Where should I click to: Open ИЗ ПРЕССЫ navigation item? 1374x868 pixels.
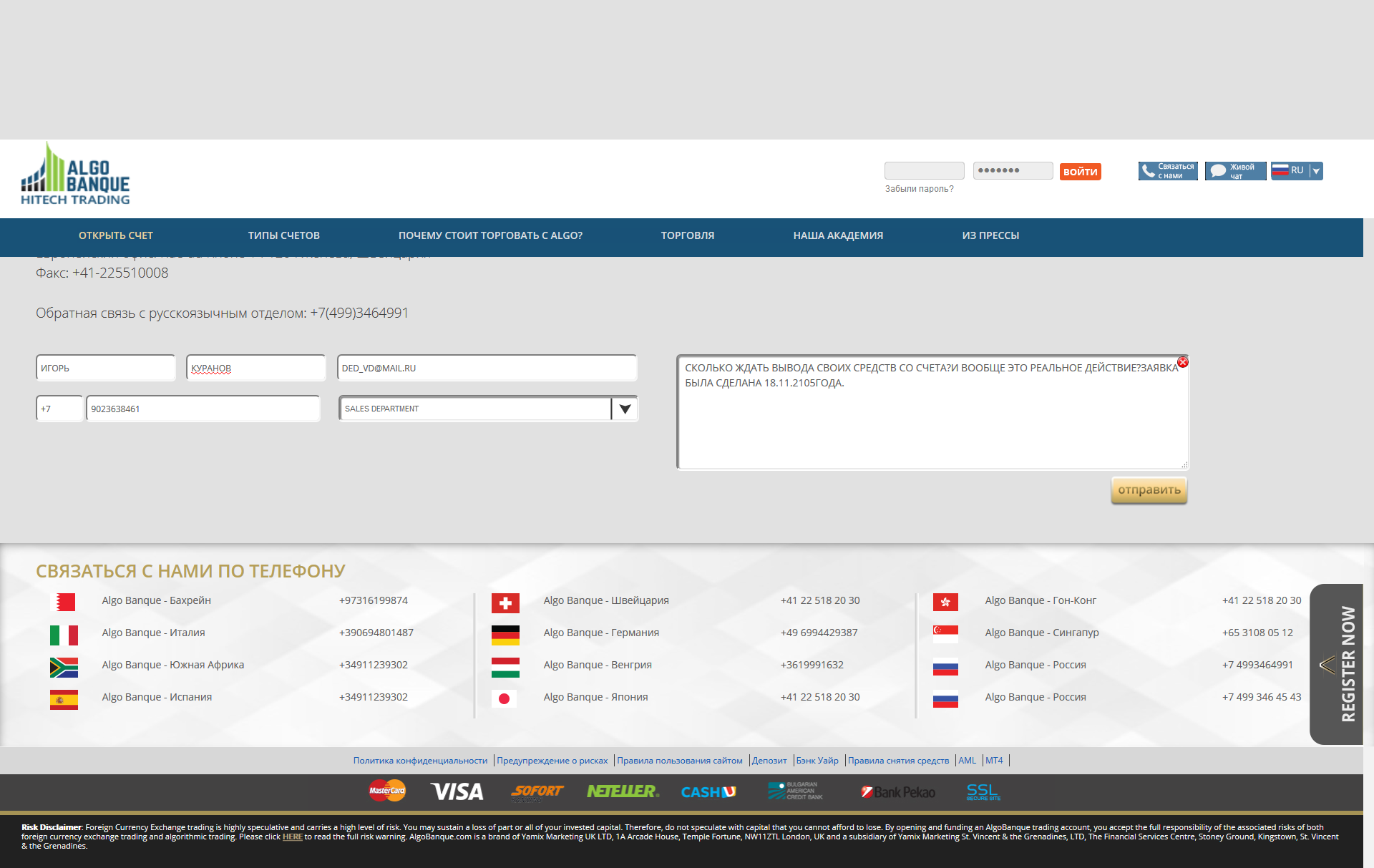(x=990, y=235)
